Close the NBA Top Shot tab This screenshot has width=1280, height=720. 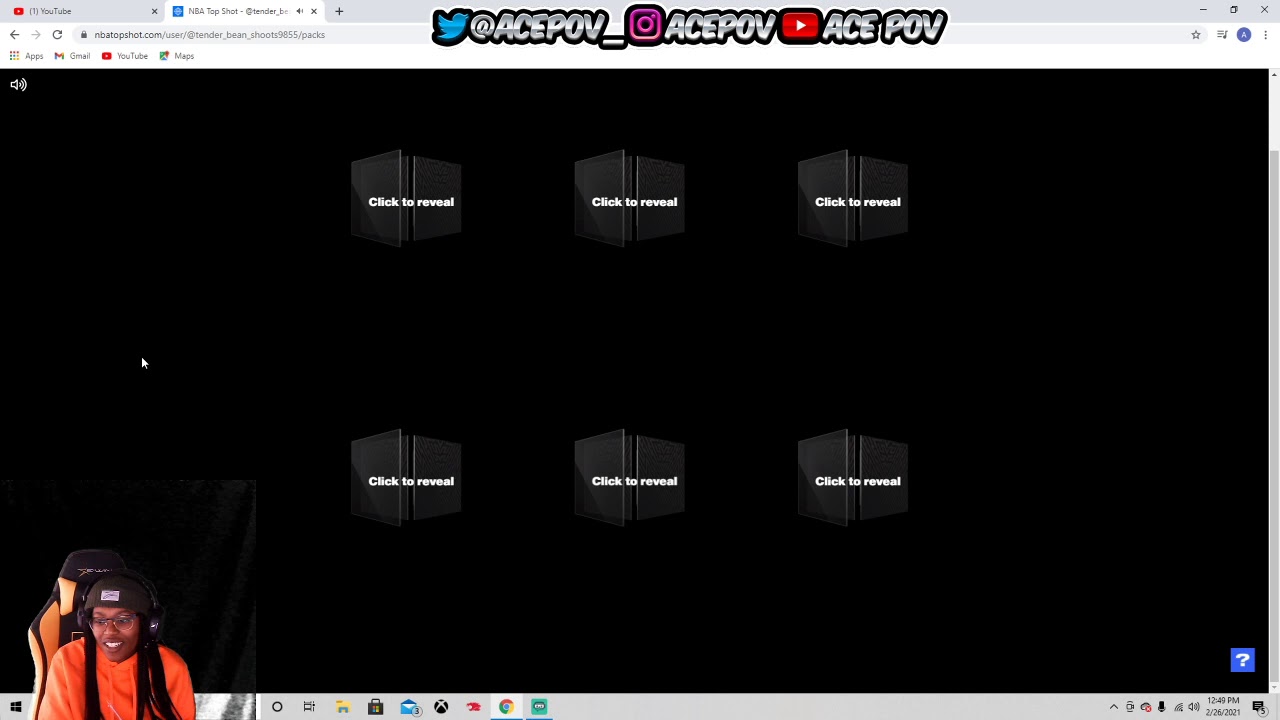(314, 11)
